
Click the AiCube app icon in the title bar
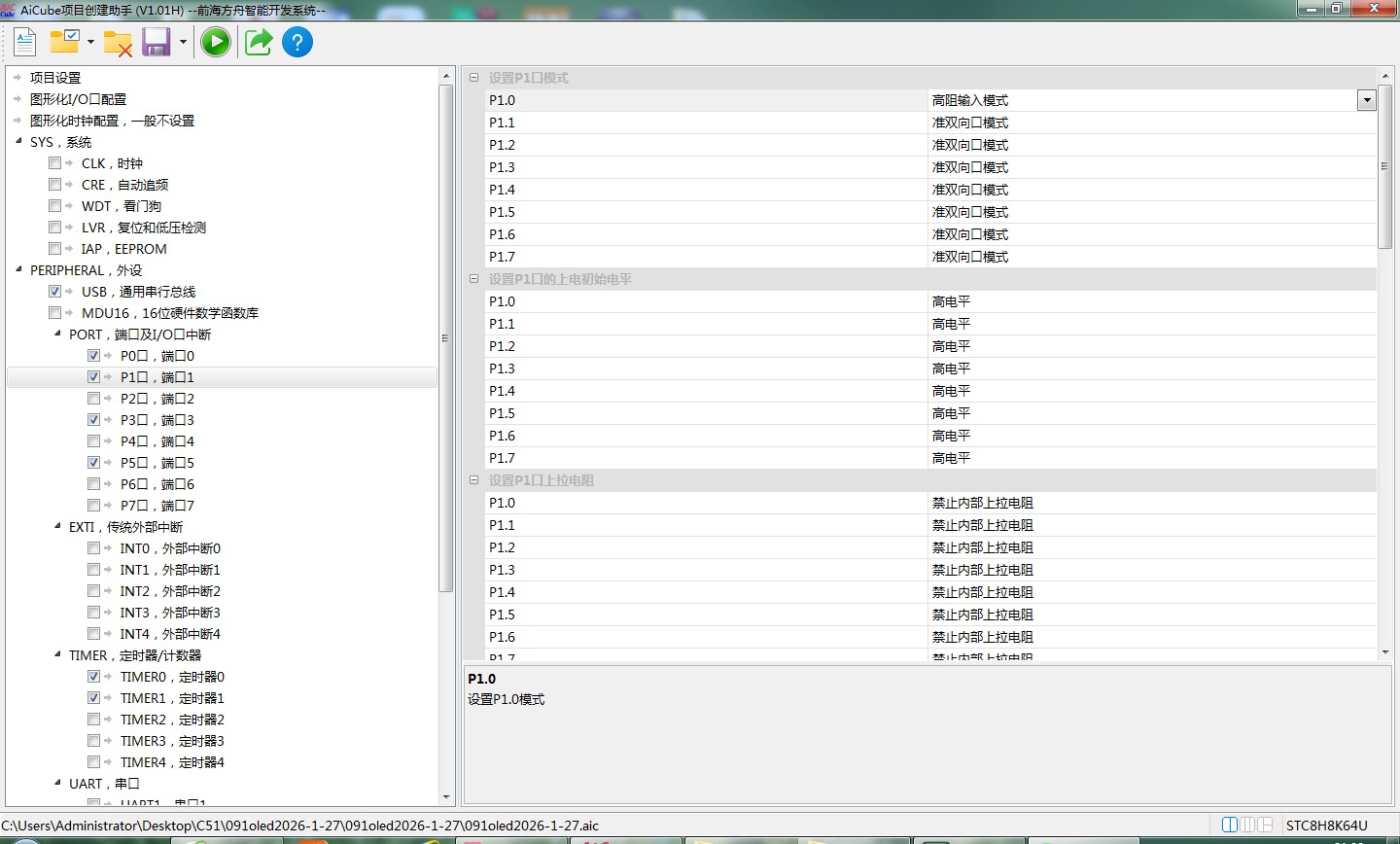pos(9,9)
